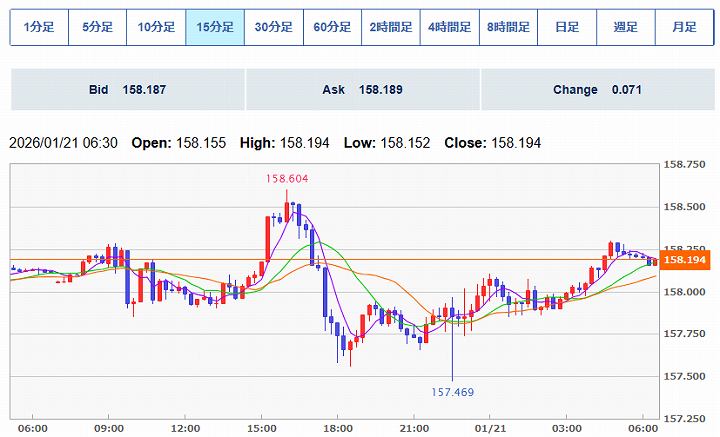Open the 月足 monthly chart
The width and height of the screenshot is (720, 437).
point(685,27)
